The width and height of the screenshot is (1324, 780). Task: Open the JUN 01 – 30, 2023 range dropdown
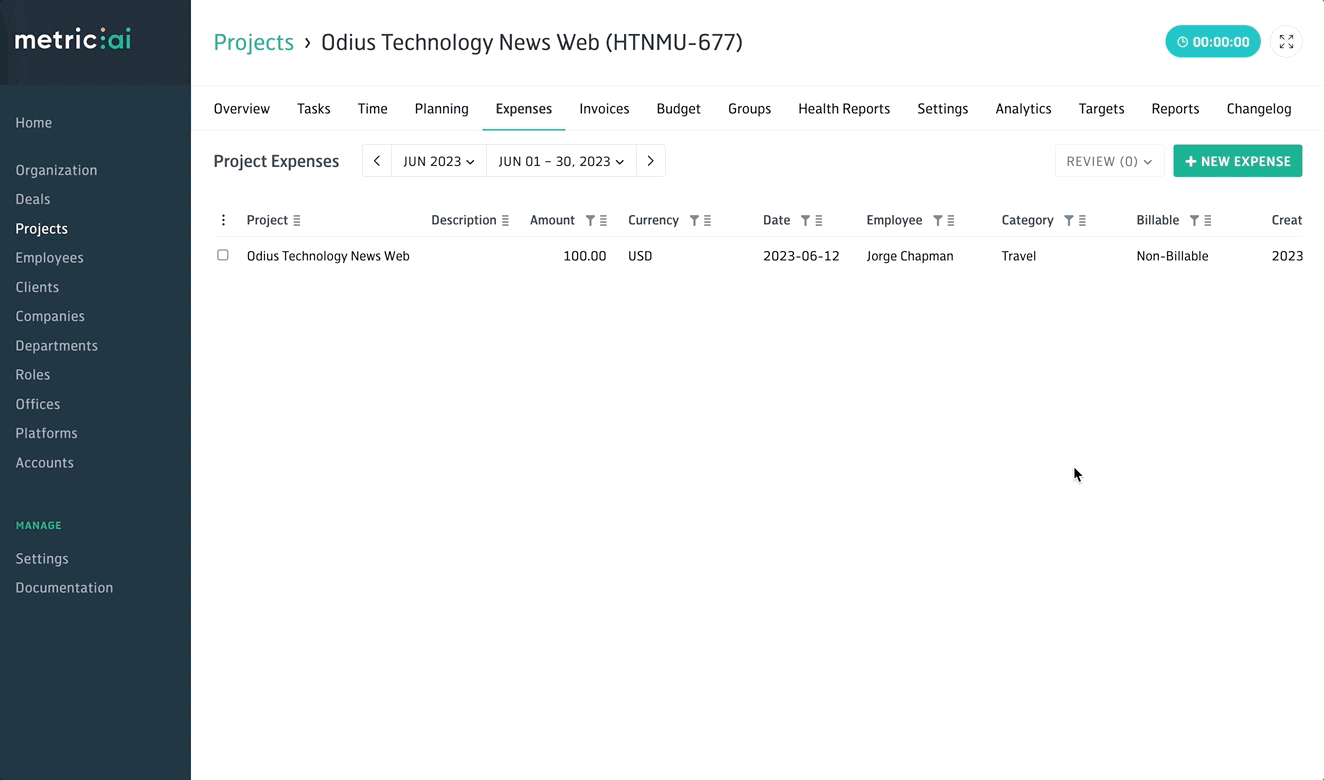(560, 161)
